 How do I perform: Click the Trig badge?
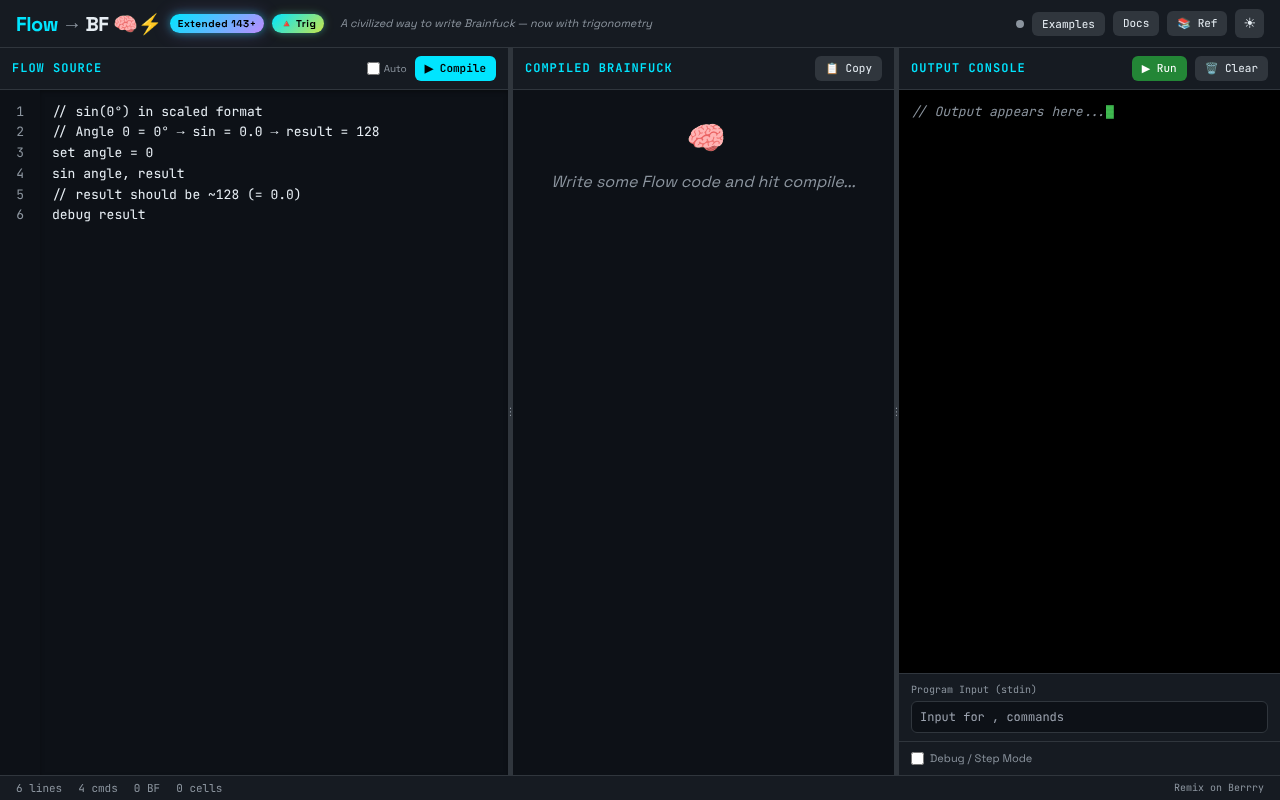click(x=298, y=23)
